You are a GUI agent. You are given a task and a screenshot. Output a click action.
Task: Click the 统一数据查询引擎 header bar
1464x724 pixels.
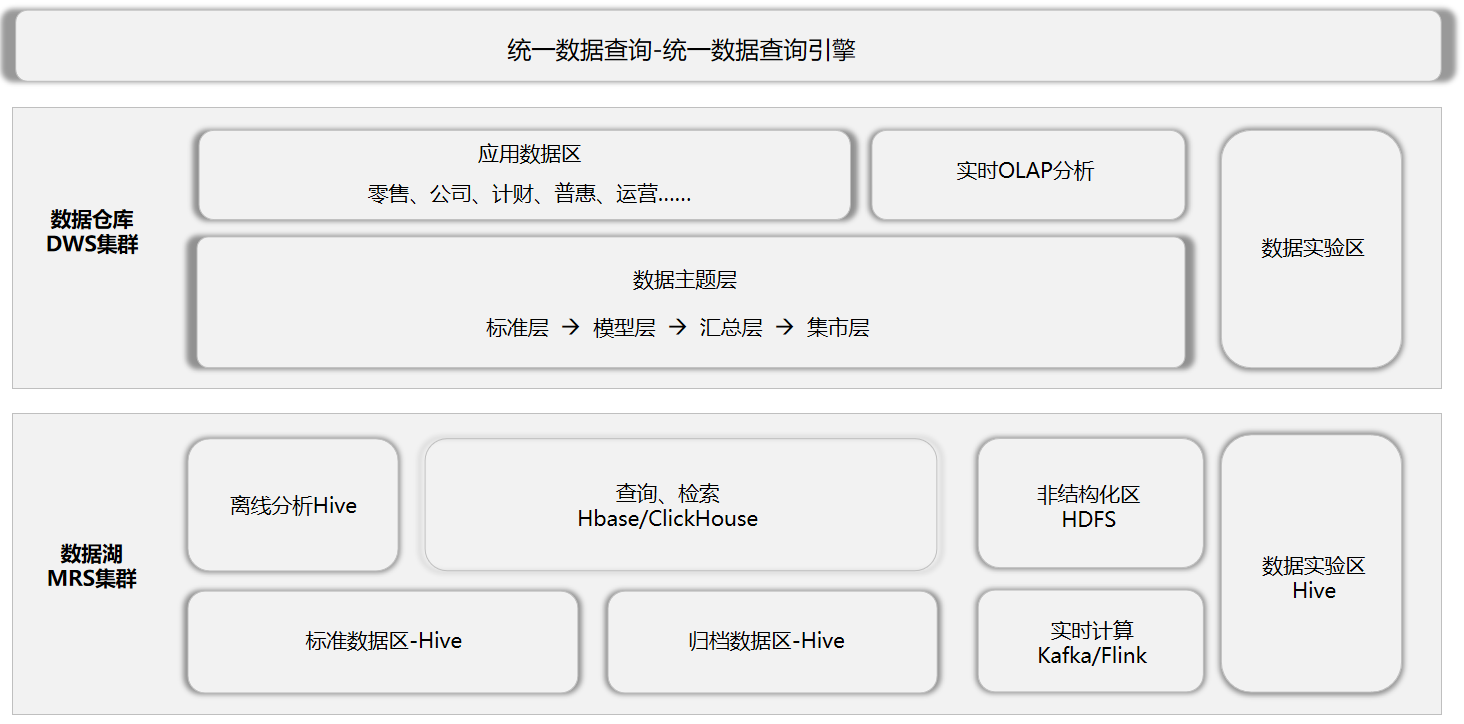pyautogui.click(x=730, y=45)
